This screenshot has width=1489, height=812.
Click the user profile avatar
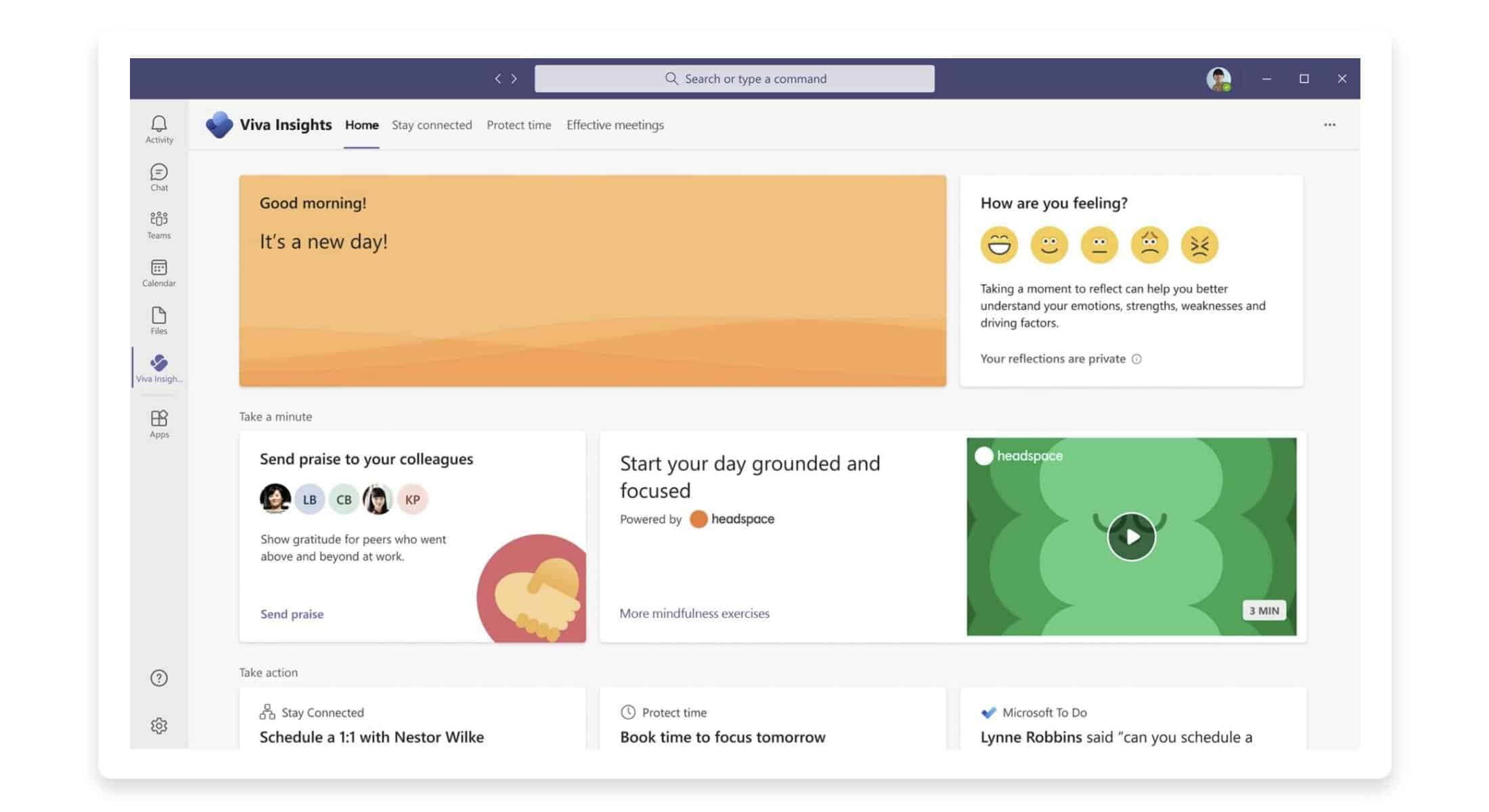point(1218,78)
